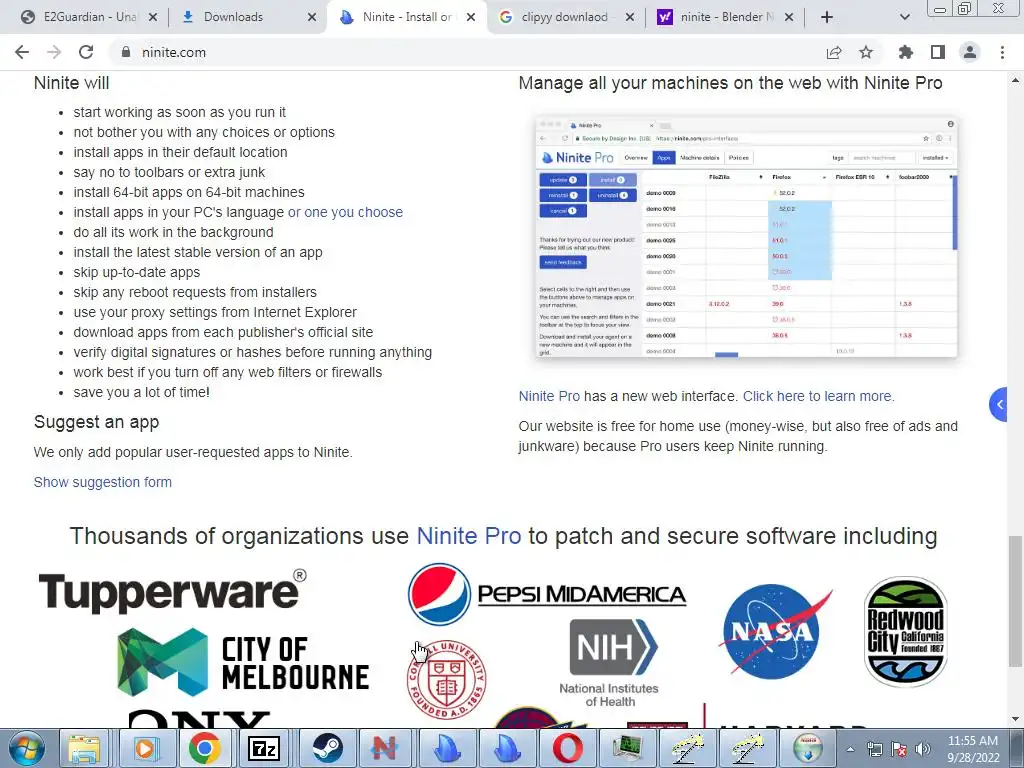Close the E2Guardian tab
The width and height of the screenshot is (1024, 768).
click(153, 17)
